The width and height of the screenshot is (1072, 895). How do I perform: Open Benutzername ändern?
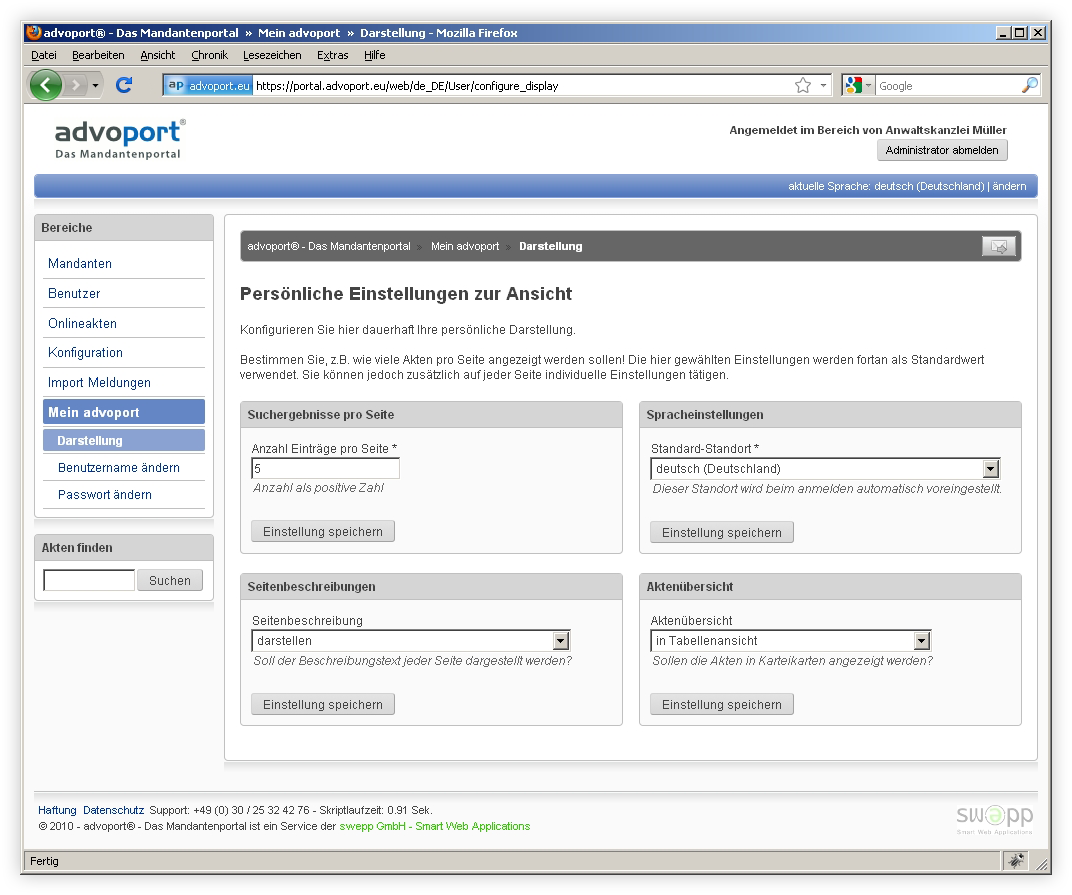119,468
